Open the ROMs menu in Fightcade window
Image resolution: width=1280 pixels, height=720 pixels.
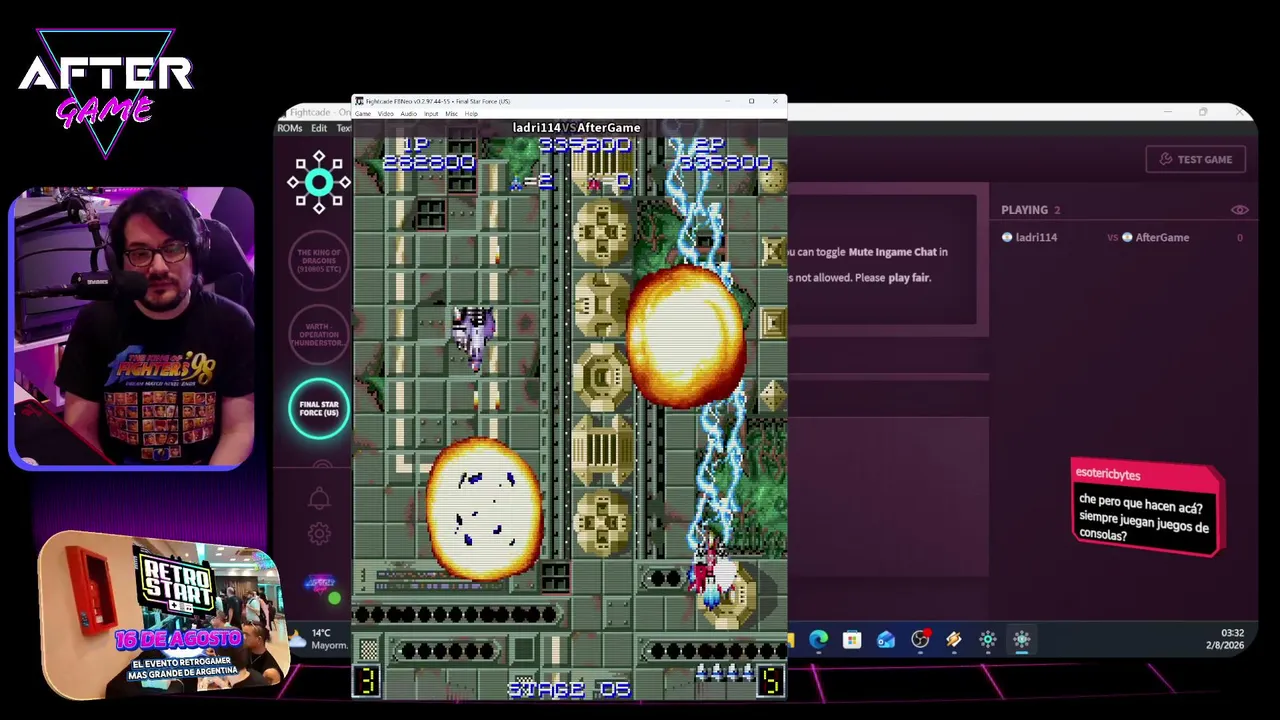click(290, 128)
